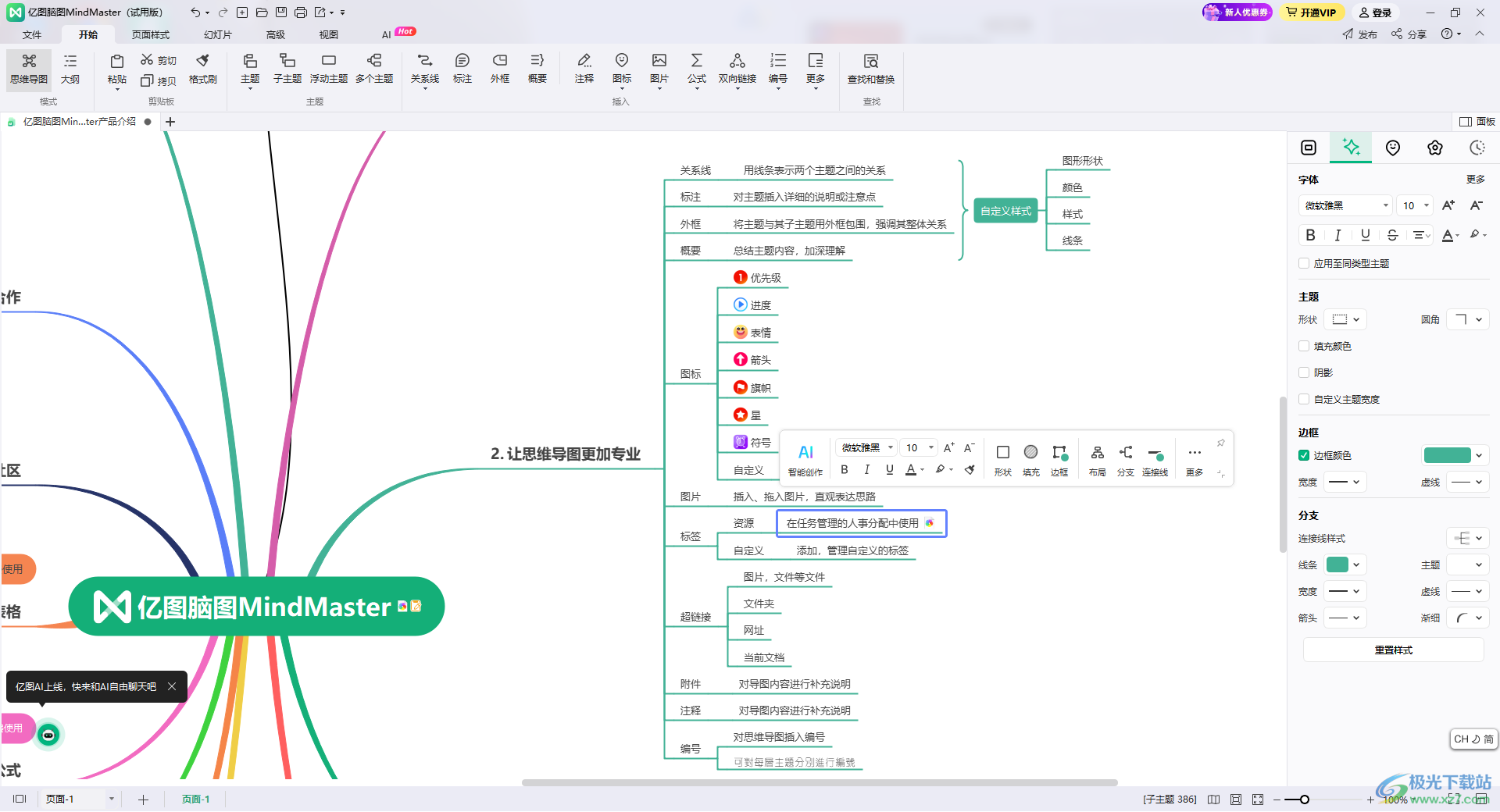
Task: Open the sticker/mark tab in right panel
Action: (x=1393, y=148)
